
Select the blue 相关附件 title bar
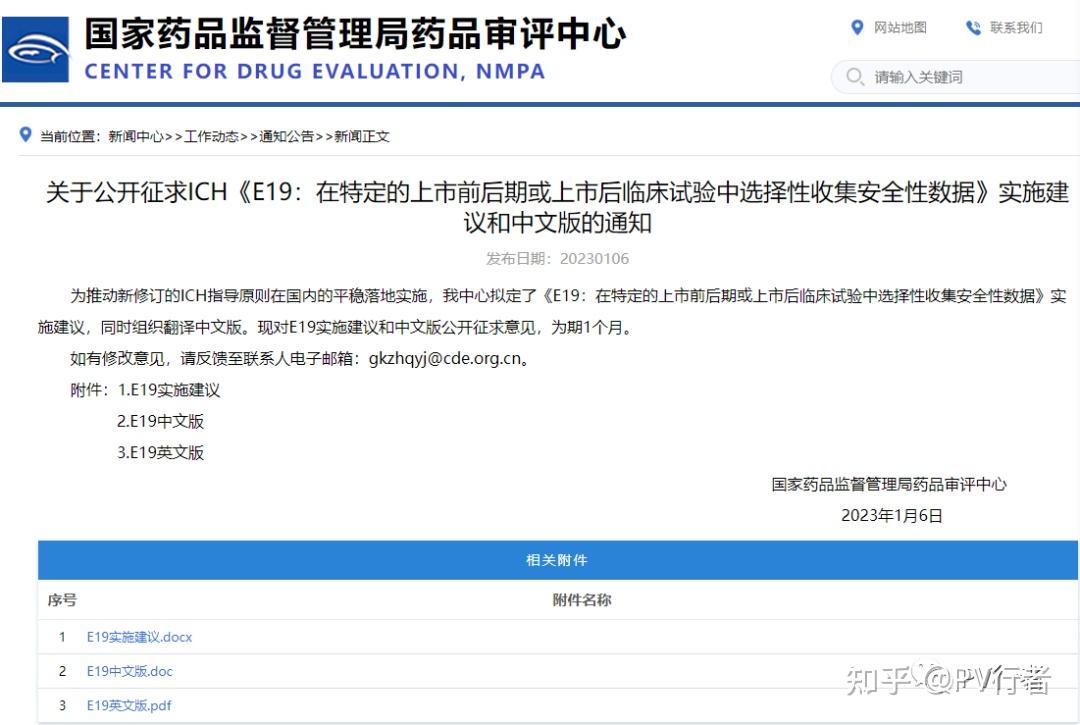(x=558, y=560)
